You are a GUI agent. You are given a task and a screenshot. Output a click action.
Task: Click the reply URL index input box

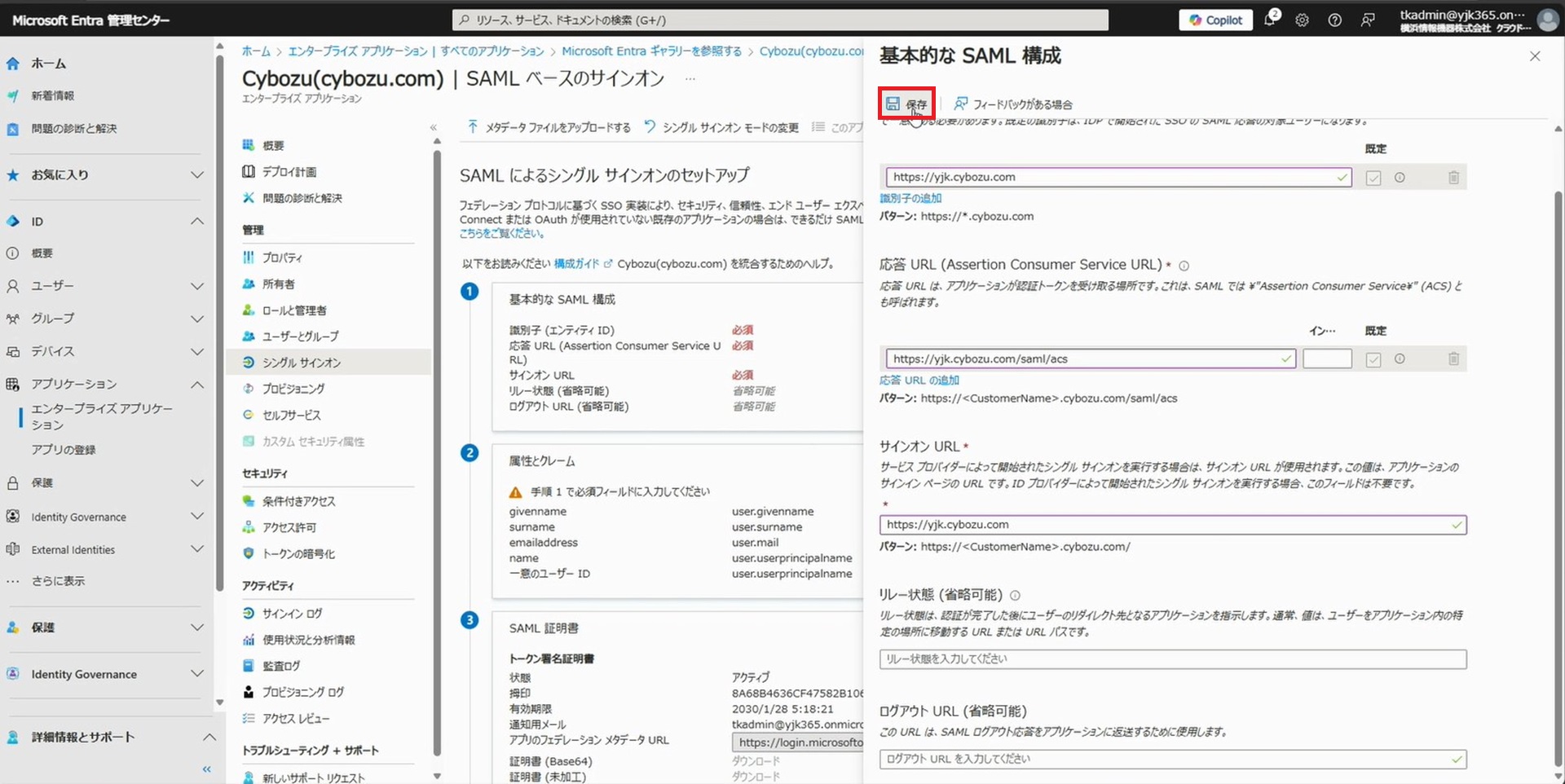pos(1327,359)
